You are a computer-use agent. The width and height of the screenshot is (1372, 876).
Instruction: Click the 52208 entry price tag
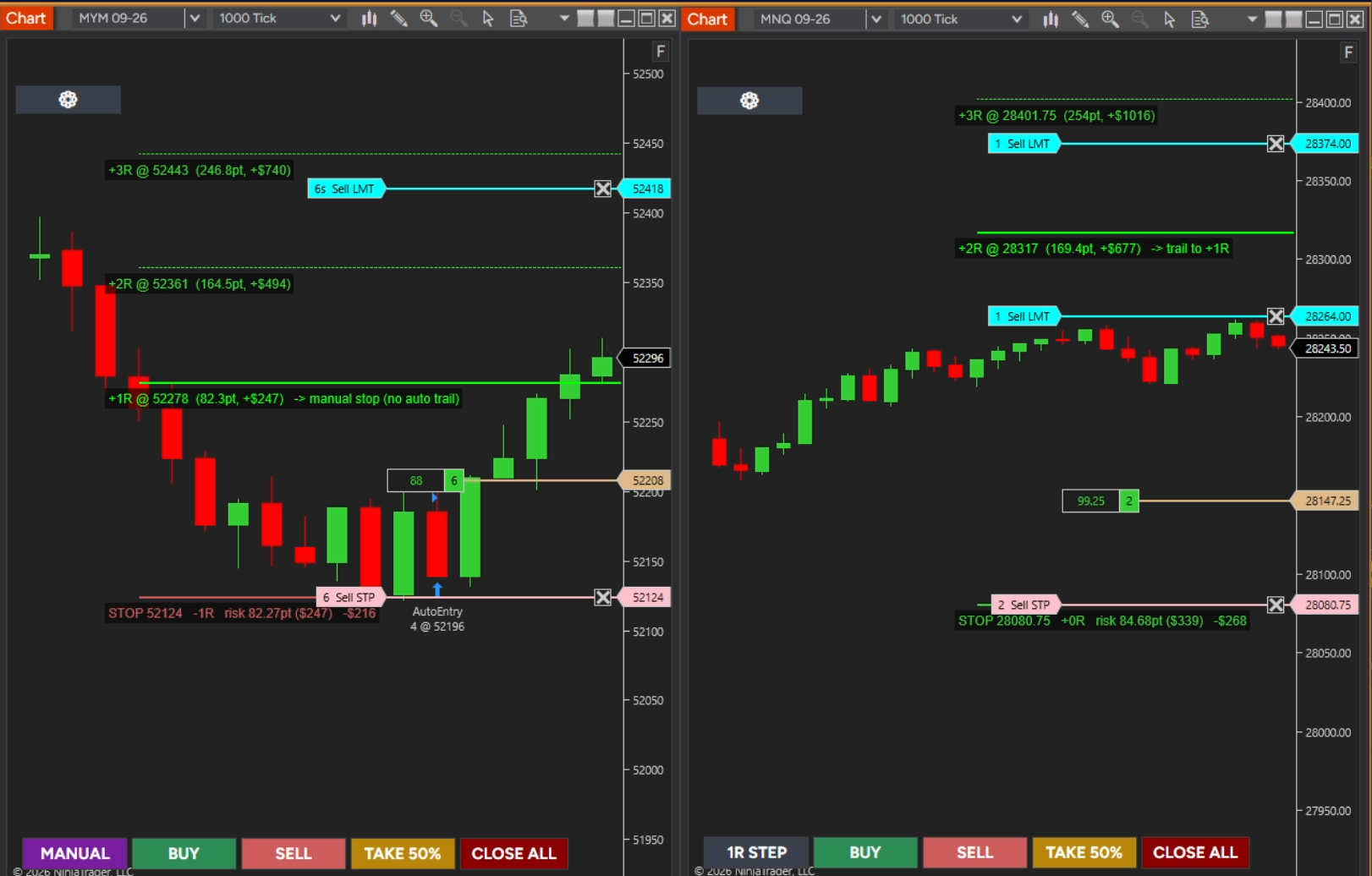point(646,480)
